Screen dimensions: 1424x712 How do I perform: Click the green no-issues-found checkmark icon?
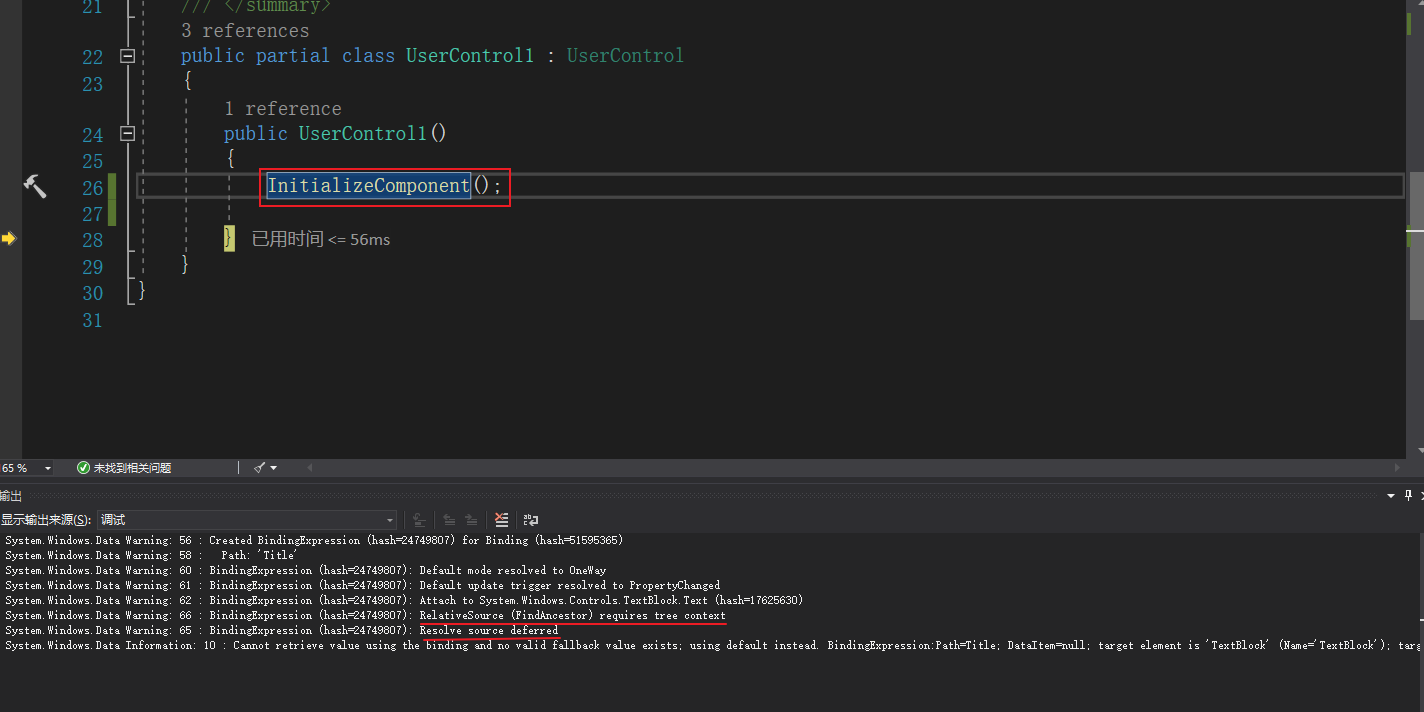click(x=84, y=468)
